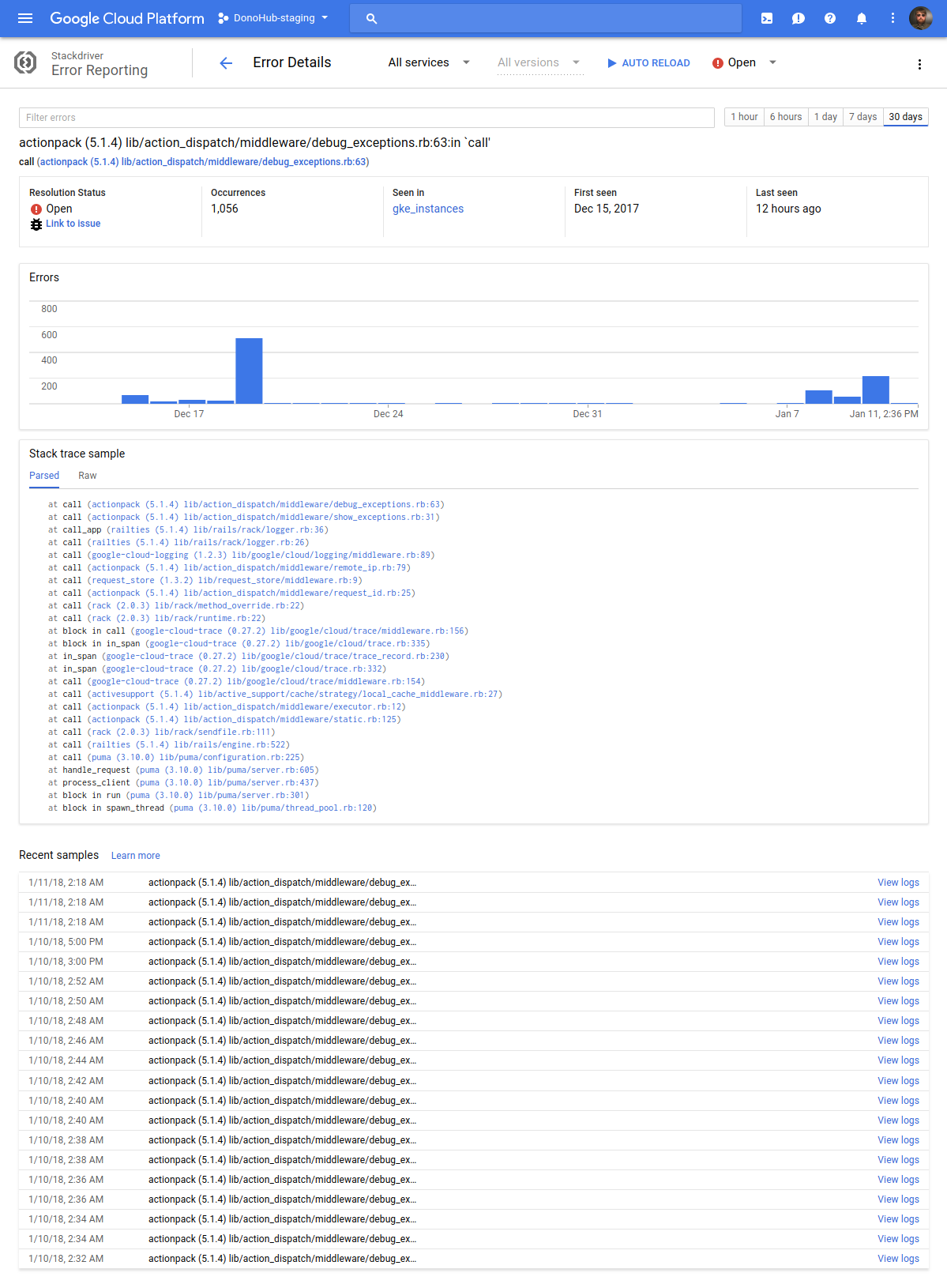This screenshot has width=947, height=1288.
Task: Expand the Open resolution status dropdown
Action: coord(745,62)
